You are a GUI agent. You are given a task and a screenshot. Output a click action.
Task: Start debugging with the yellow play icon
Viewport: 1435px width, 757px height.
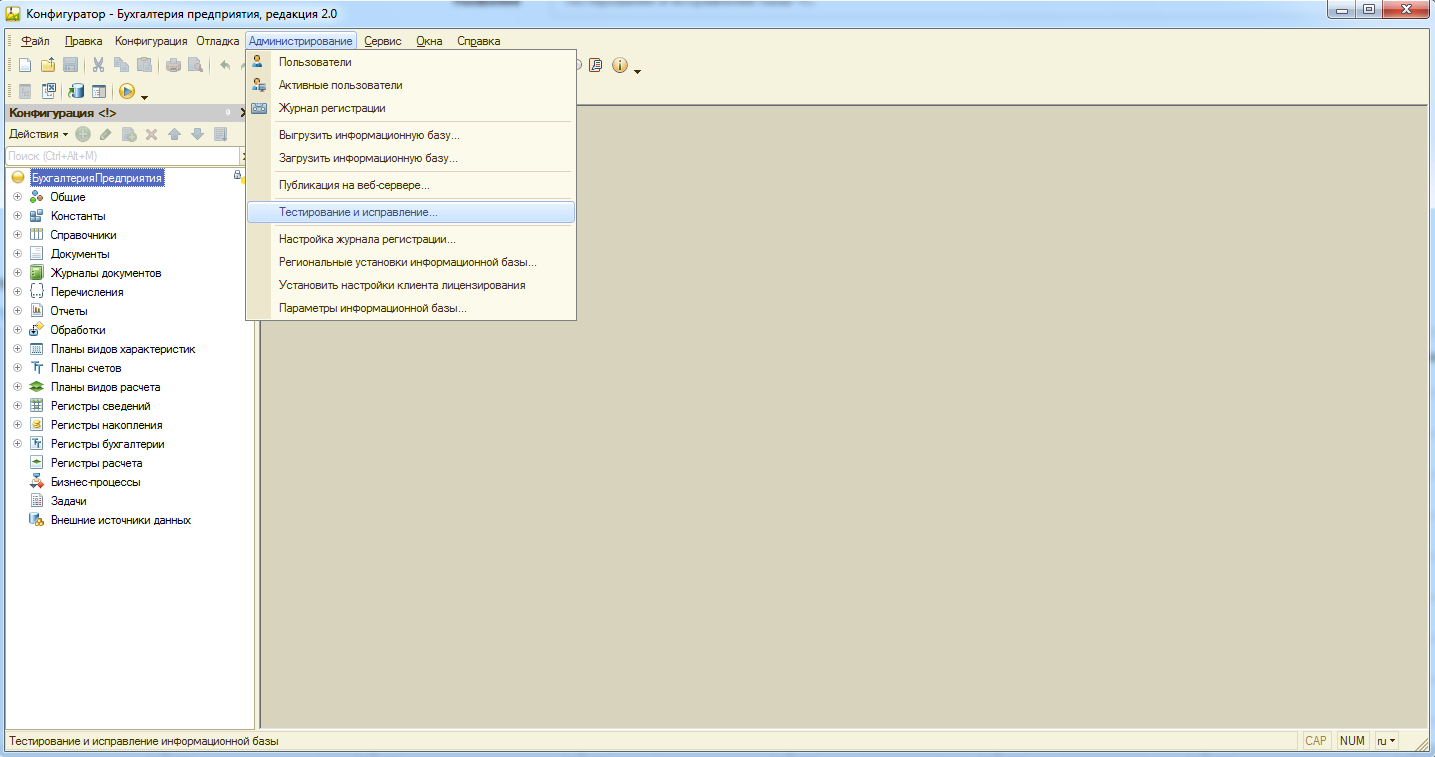[127, 91]
